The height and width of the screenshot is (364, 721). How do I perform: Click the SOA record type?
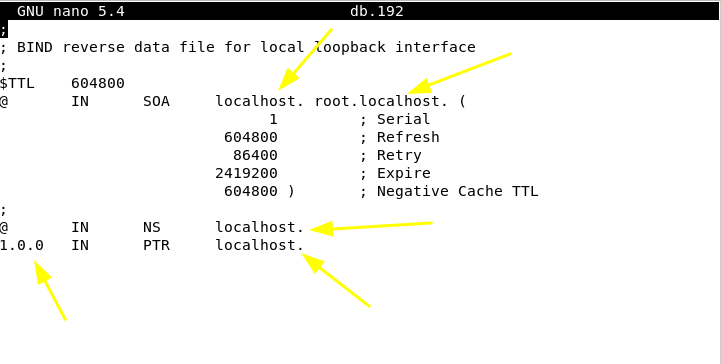[156, 101]
